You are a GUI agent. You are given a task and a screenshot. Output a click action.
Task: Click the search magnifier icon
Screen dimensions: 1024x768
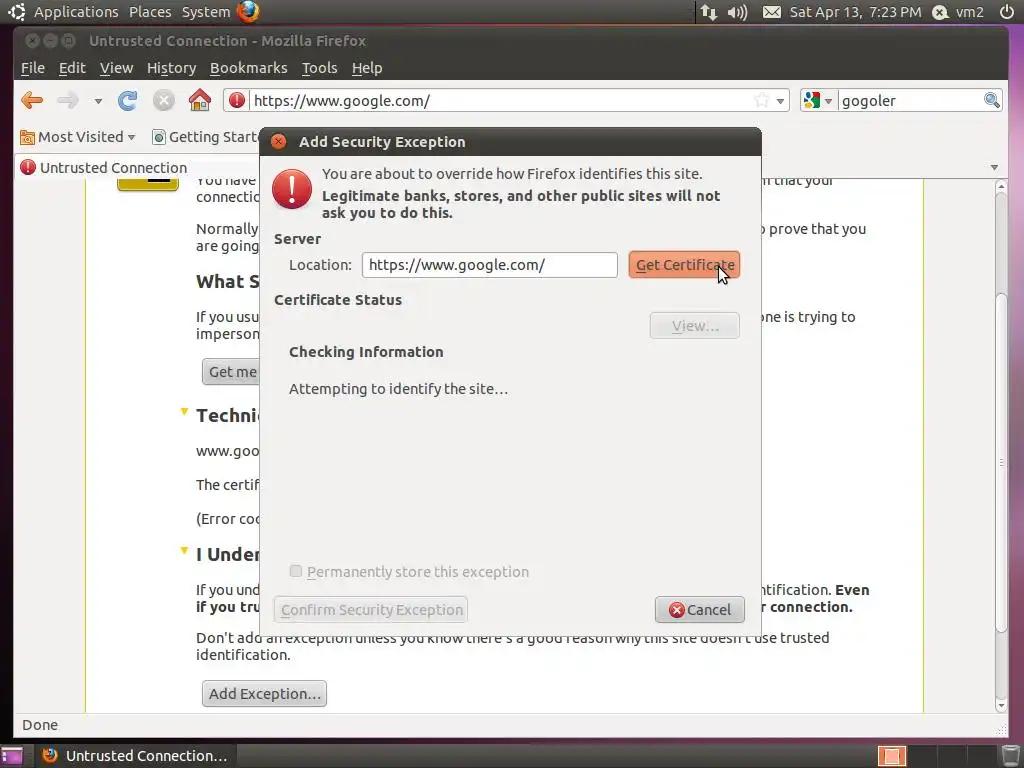[x=991, y=101]
